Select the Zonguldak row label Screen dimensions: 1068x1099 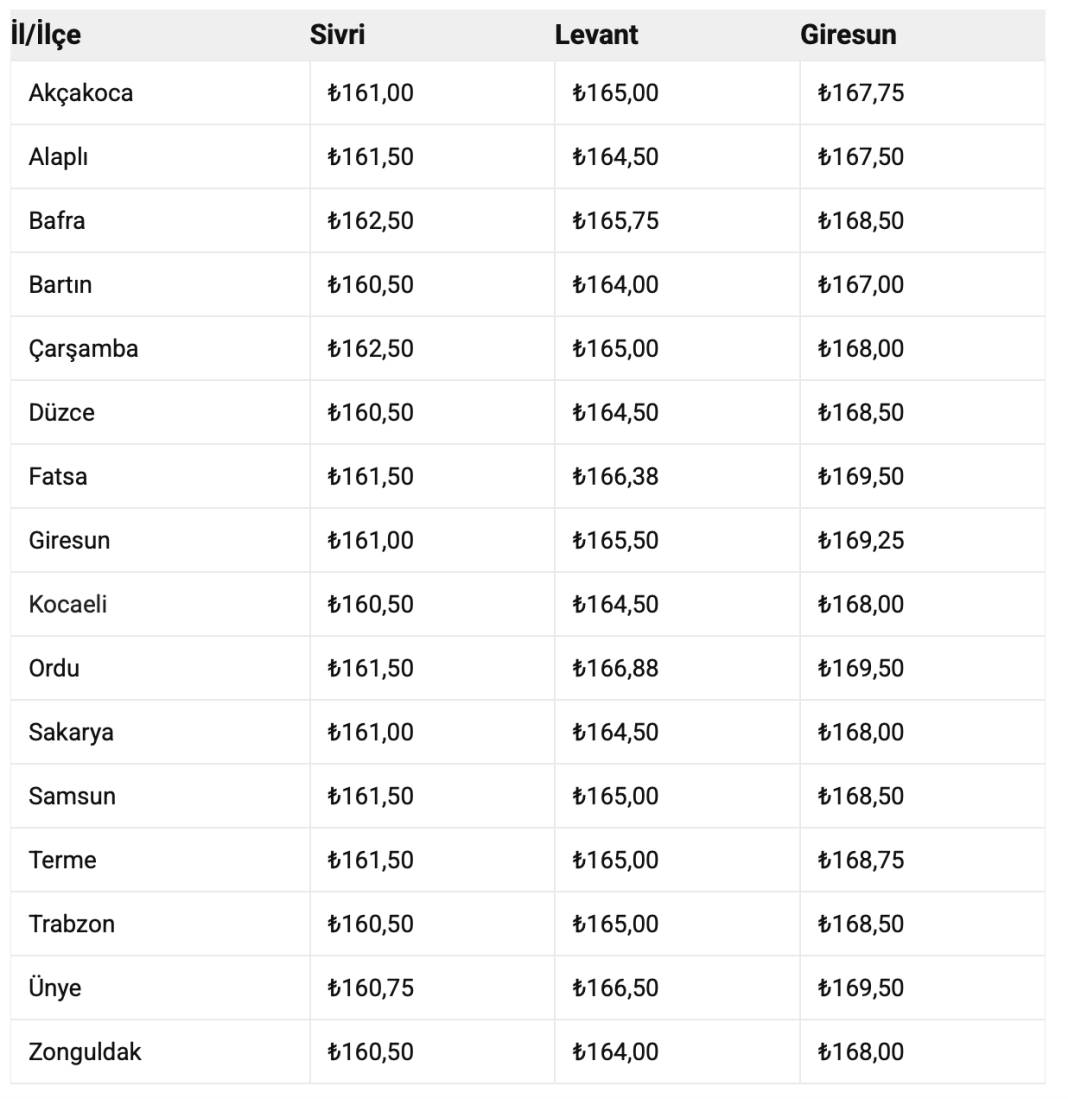(x=85, y=1051)
